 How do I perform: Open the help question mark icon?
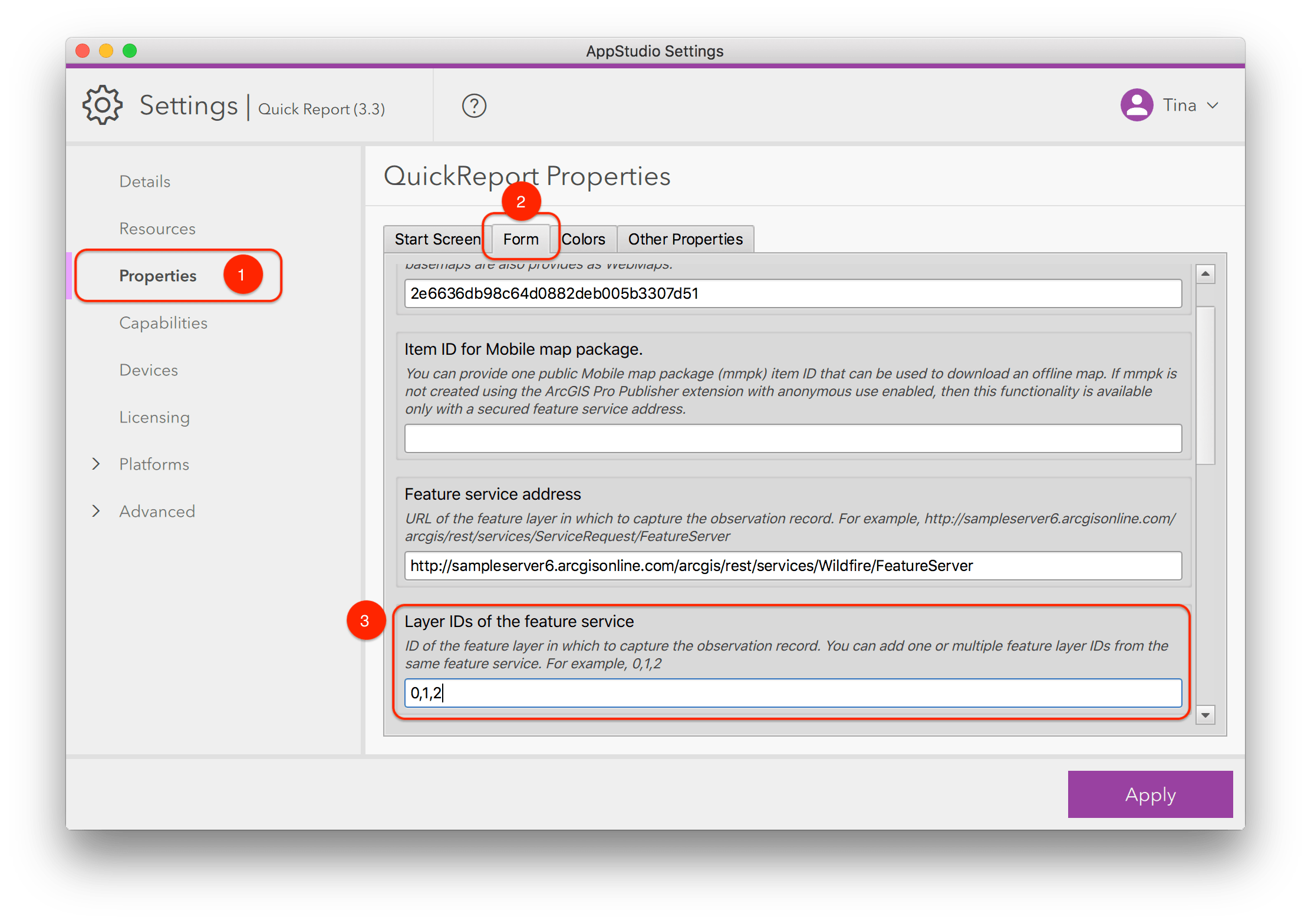473,105
